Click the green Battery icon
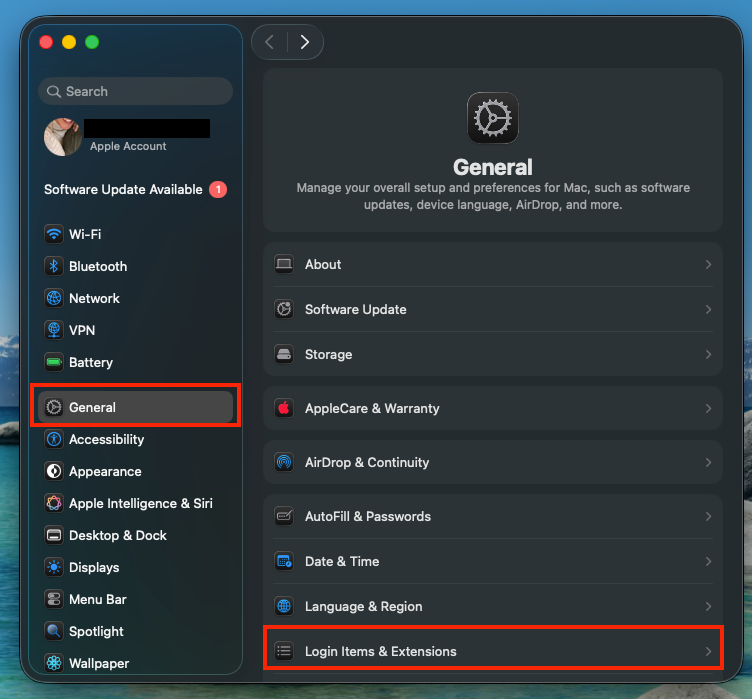Screen dimensions: 752x699 (54, 362)
